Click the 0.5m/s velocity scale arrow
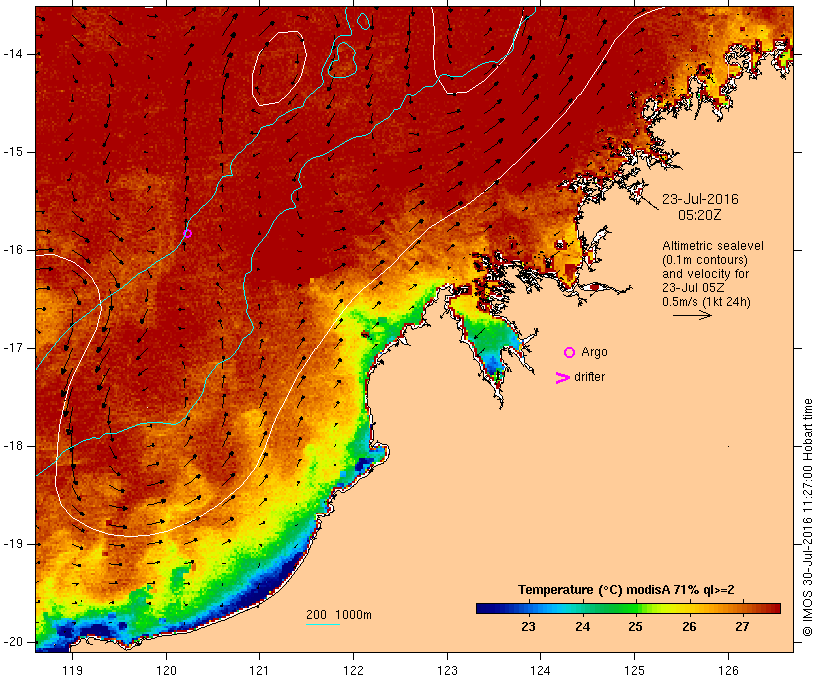The height and width of the screenshot is (680, 820). coord(692,315)
